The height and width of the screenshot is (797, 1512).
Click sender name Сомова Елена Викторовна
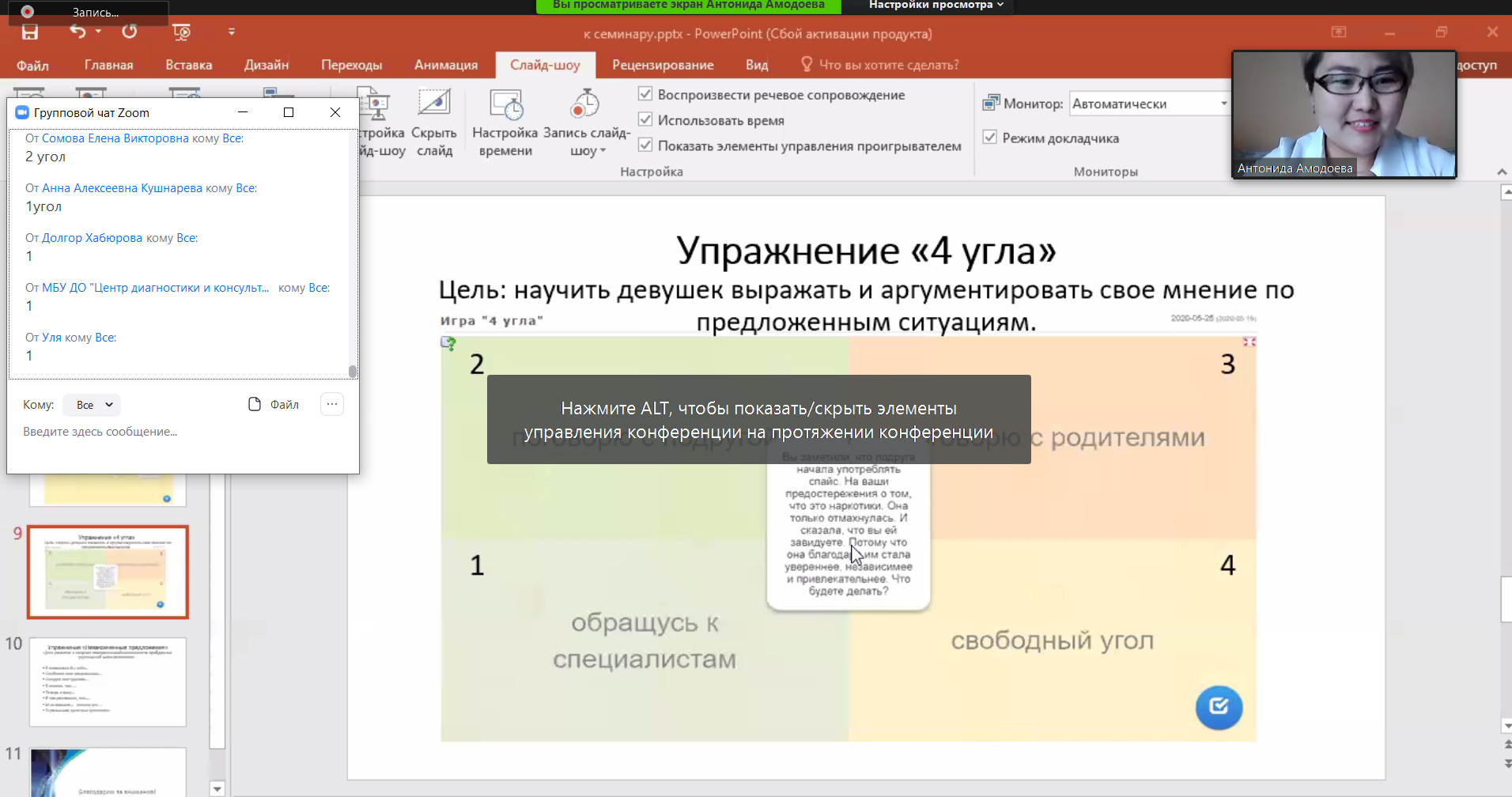tap(115, 138)
